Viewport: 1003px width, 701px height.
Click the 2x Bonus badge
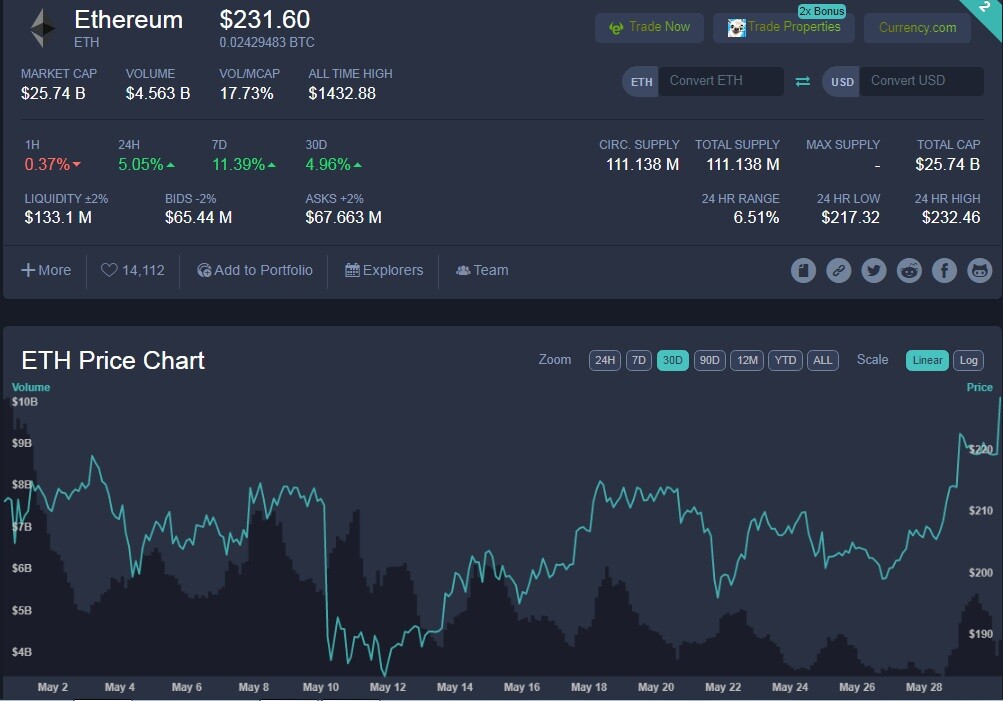[x=822, y=11]
